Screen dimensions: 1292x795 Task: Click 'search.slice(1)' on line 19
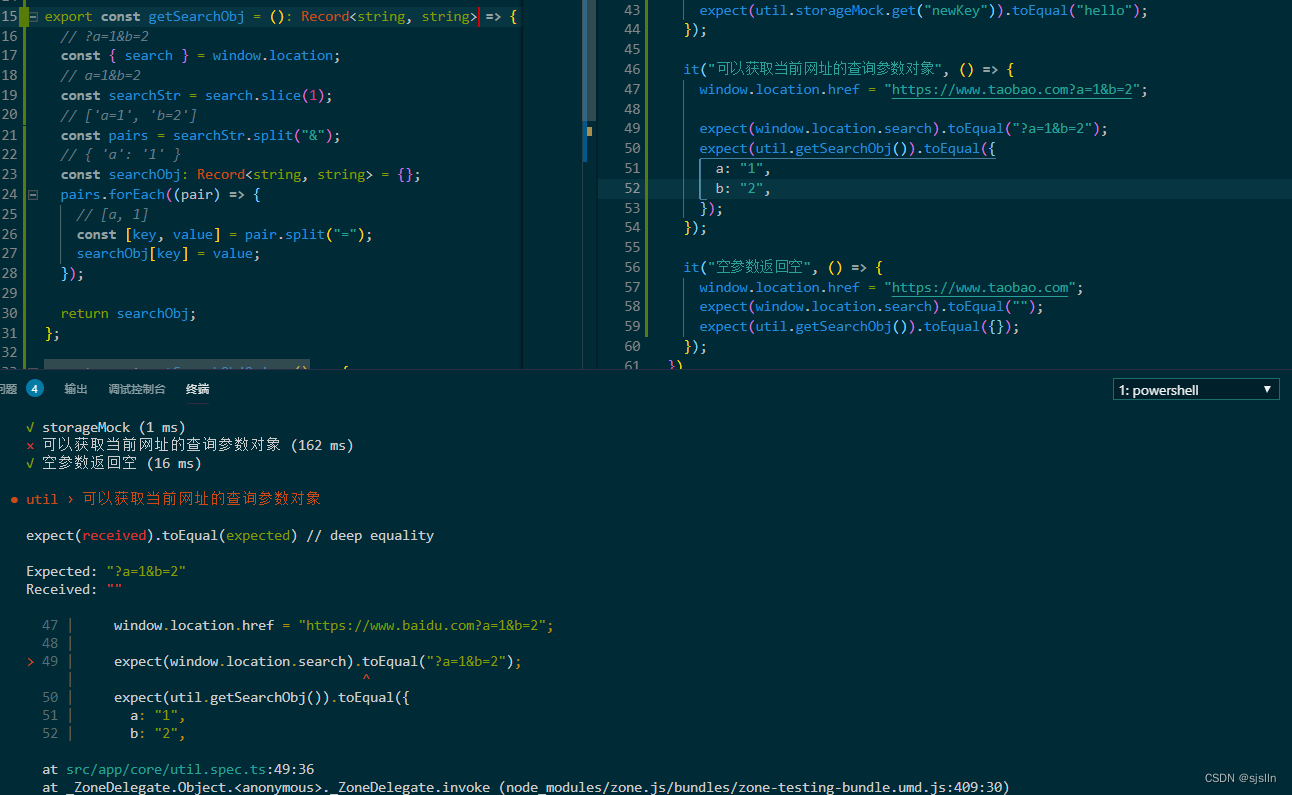point(265,95)
